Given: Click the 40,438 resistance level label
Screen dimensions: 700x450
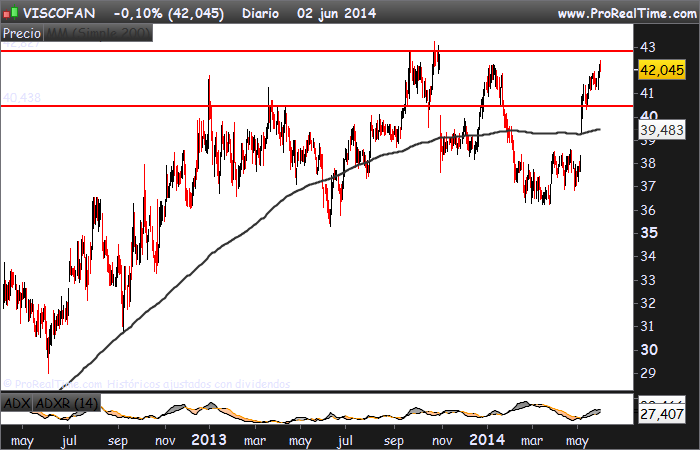Looking at the screenshot, I should pos(22,97).
